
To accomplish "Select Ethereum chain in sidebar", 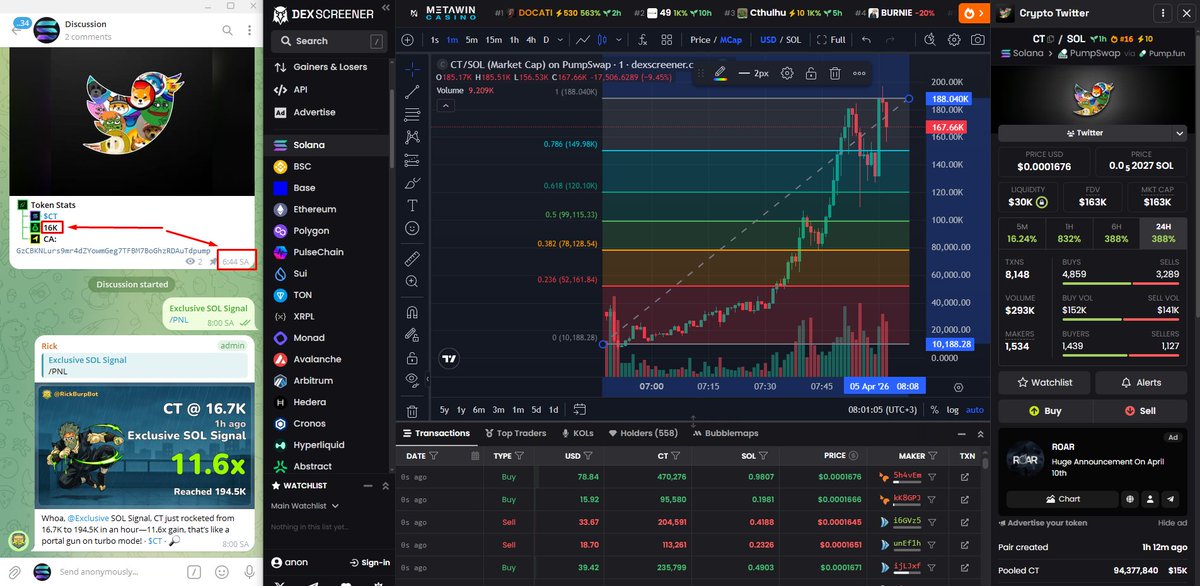I will [314, 209].
